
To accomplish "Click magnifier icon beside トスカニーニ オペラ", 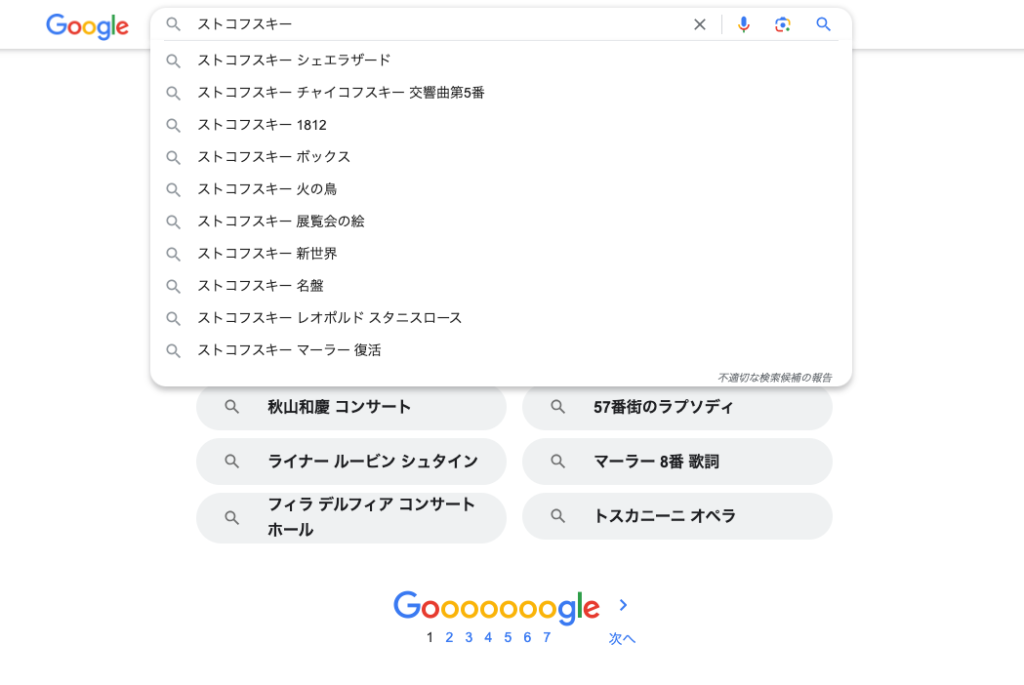I will [558, 516].
